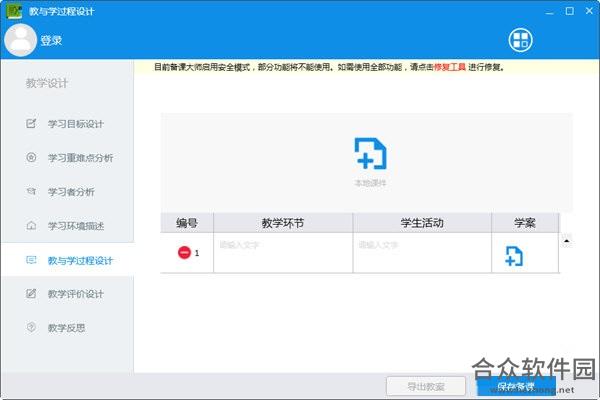Minimize the 教与学过程设计 window

[x=549, y=11]
